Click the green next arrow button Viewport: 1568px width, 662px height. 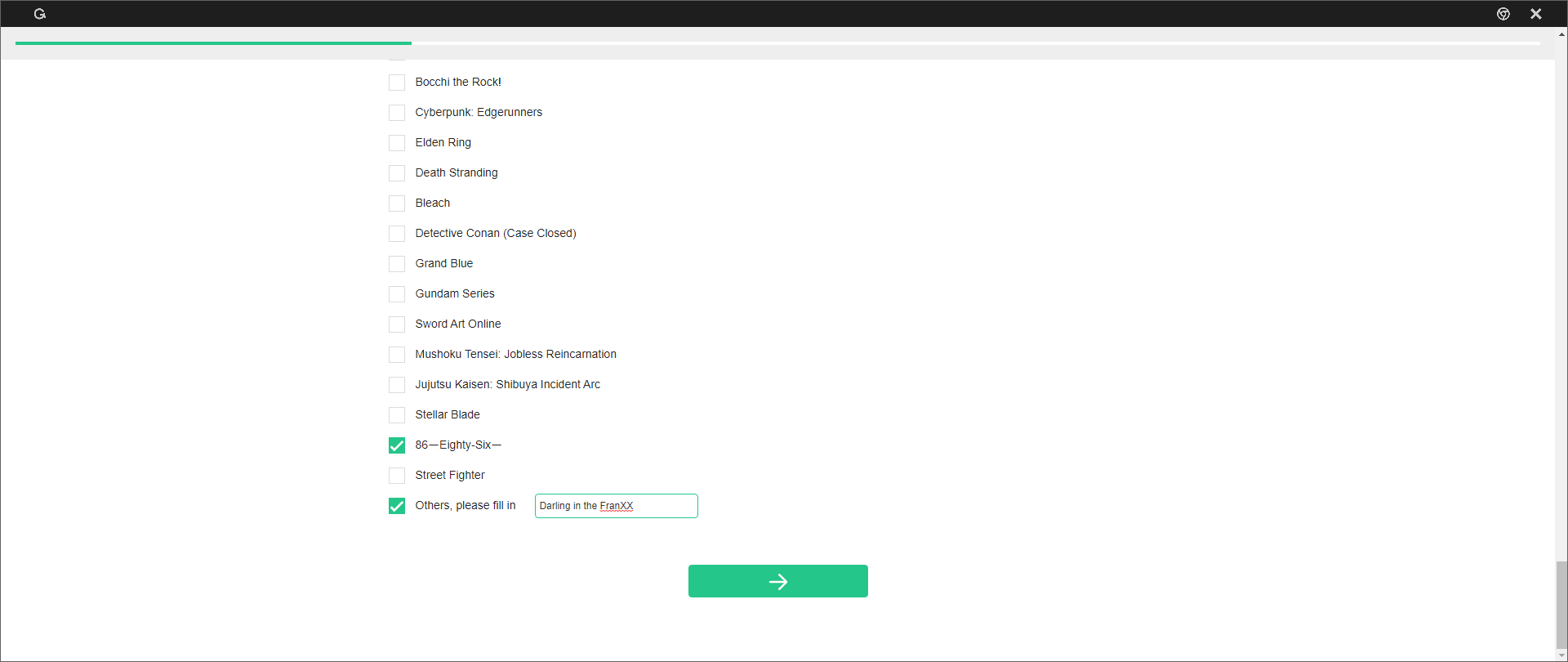778,581
